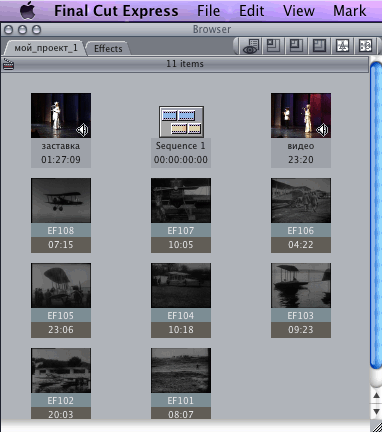The image size is (382, 432).
Task: Select the EF104 clip thumbnail
Action: pos(181,285)
